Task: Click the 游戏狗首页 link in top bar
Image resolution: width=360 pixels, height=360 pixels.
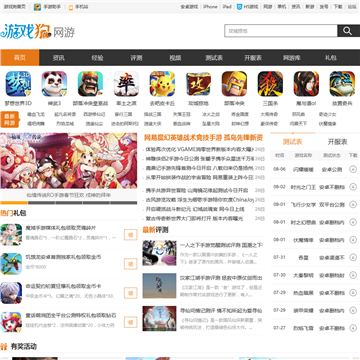Action: 14,7
